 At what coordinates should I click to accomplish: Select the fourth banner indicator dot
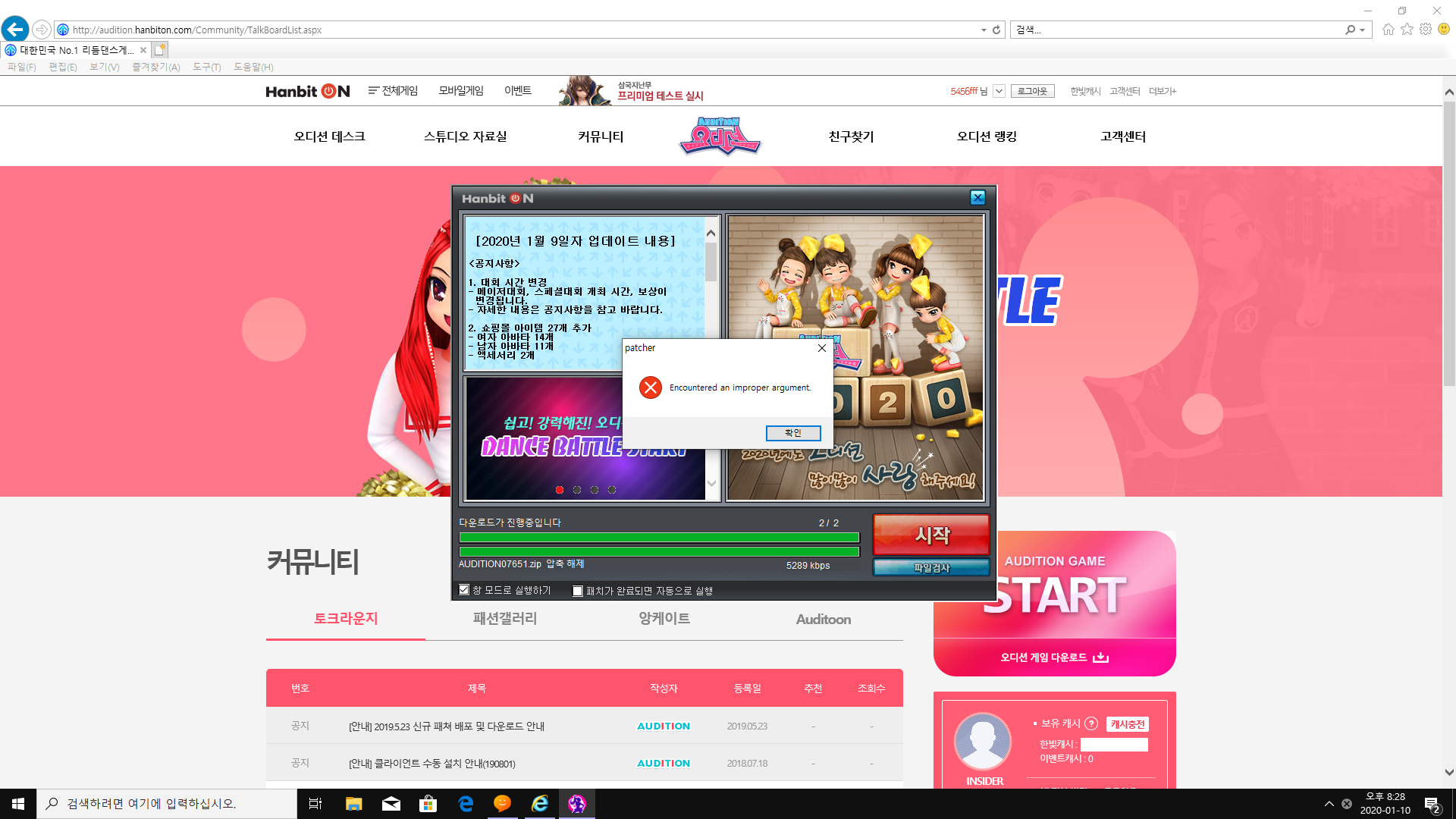tap(612, 490)
